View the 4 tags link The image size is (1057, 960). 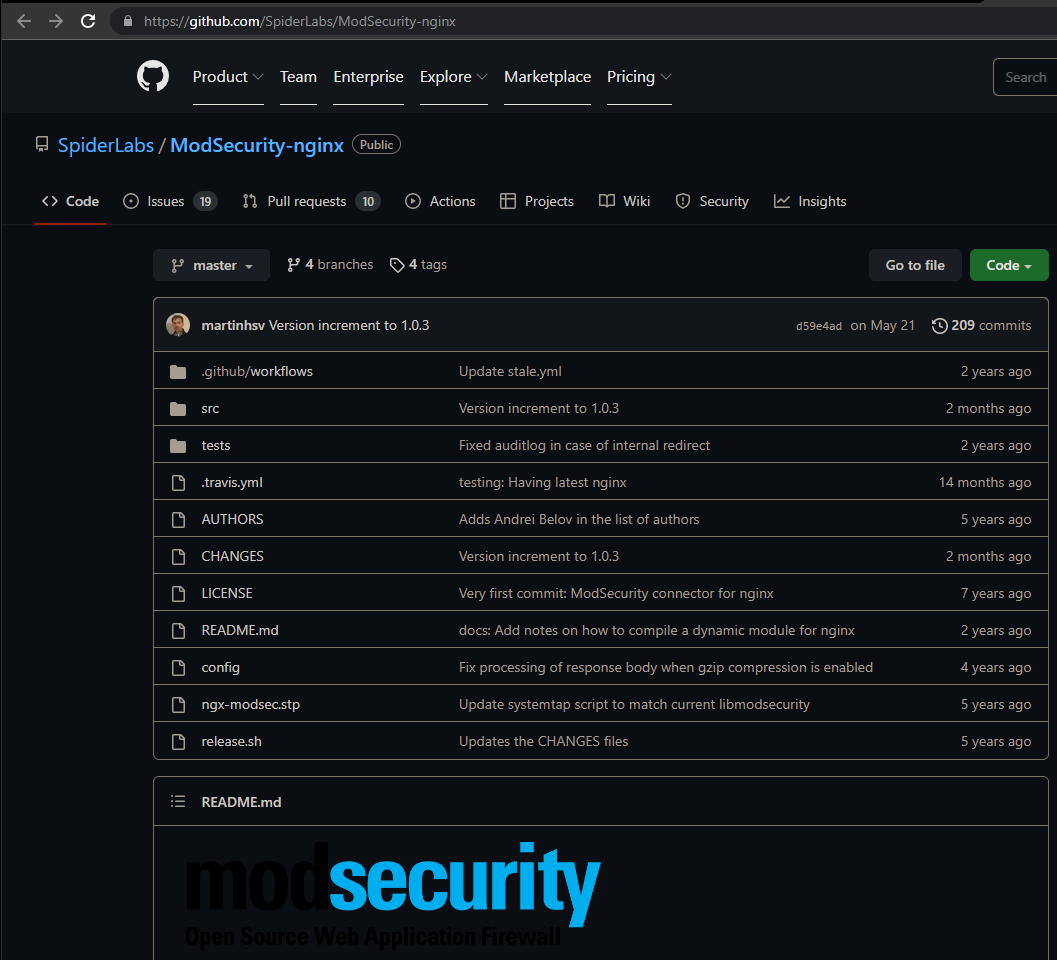[x=418, y=265]
